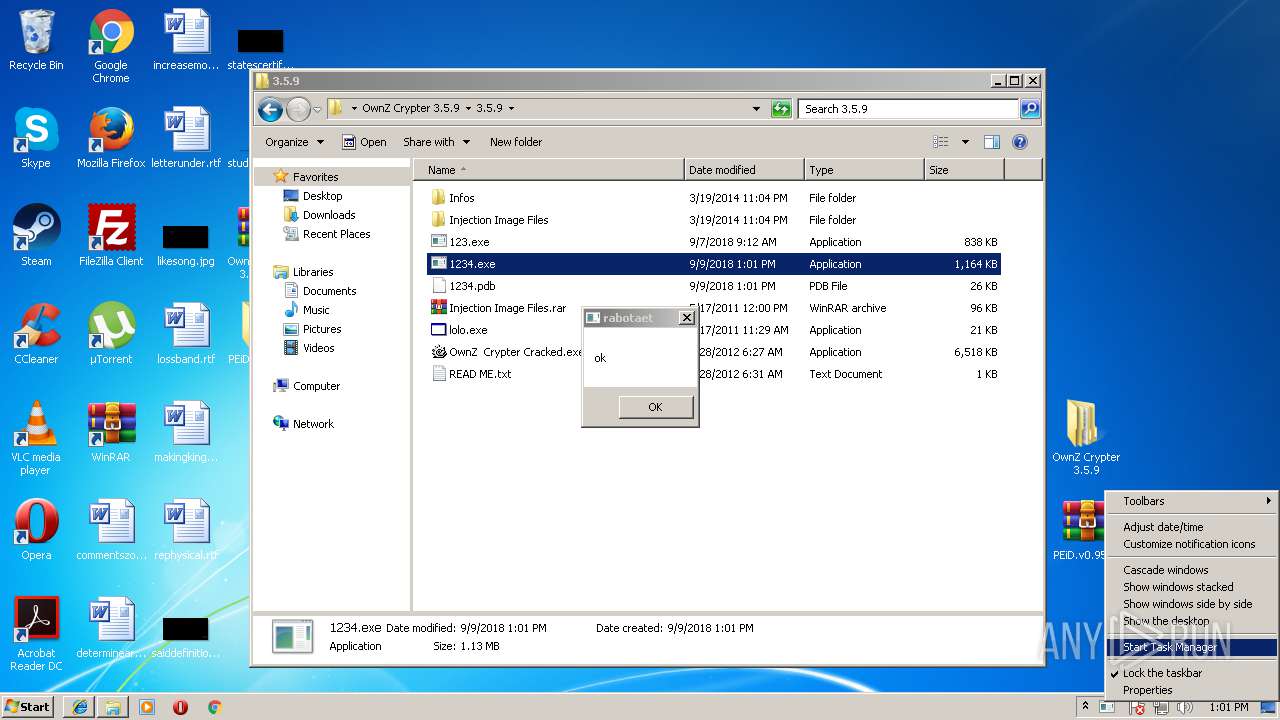Open taskbar Properties menu entry
This screenshot has height=720, width=1280.
(x=1192, y=690)
